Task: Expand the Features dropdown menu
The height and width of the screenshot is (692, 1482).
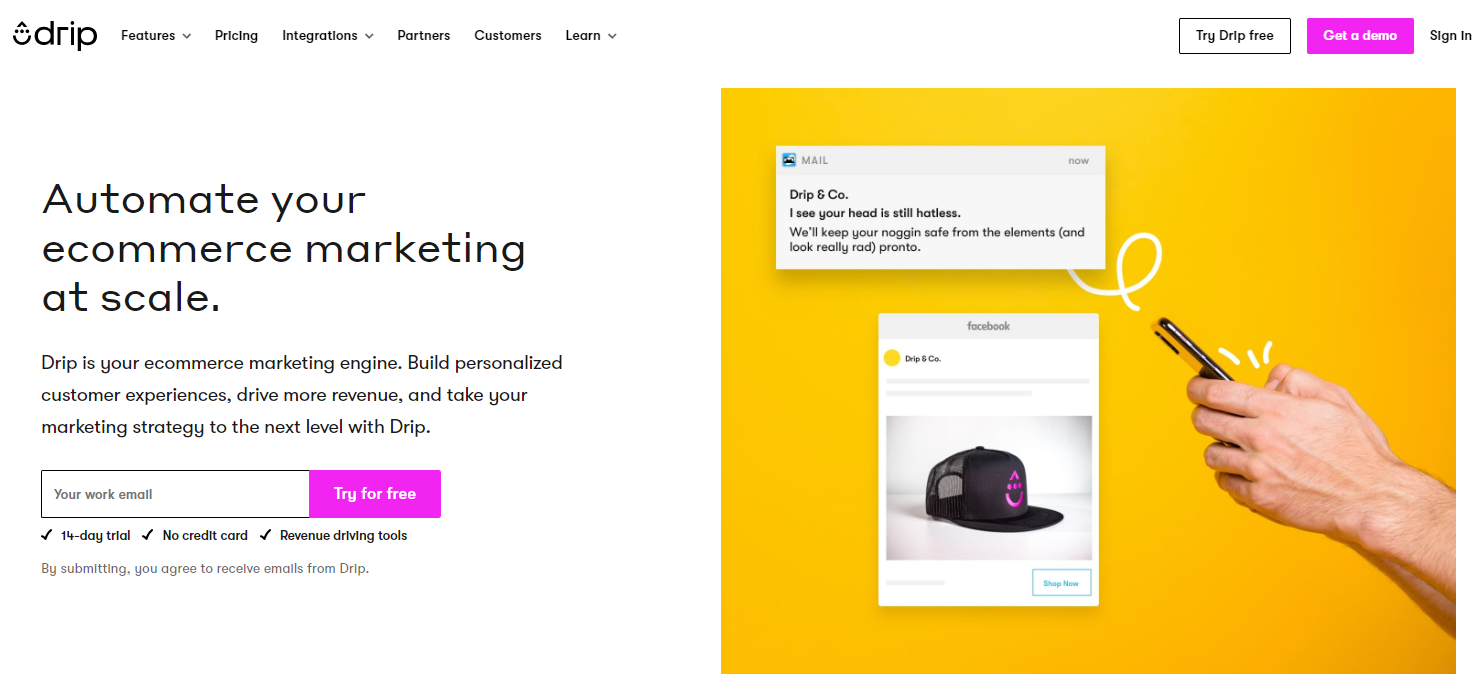Action: 155,35
